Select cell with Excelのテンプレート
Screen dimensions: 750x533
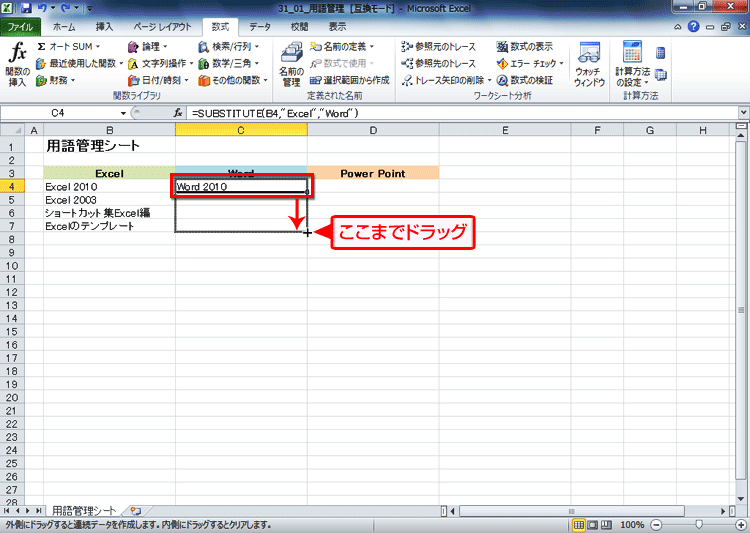click(109, 226)
